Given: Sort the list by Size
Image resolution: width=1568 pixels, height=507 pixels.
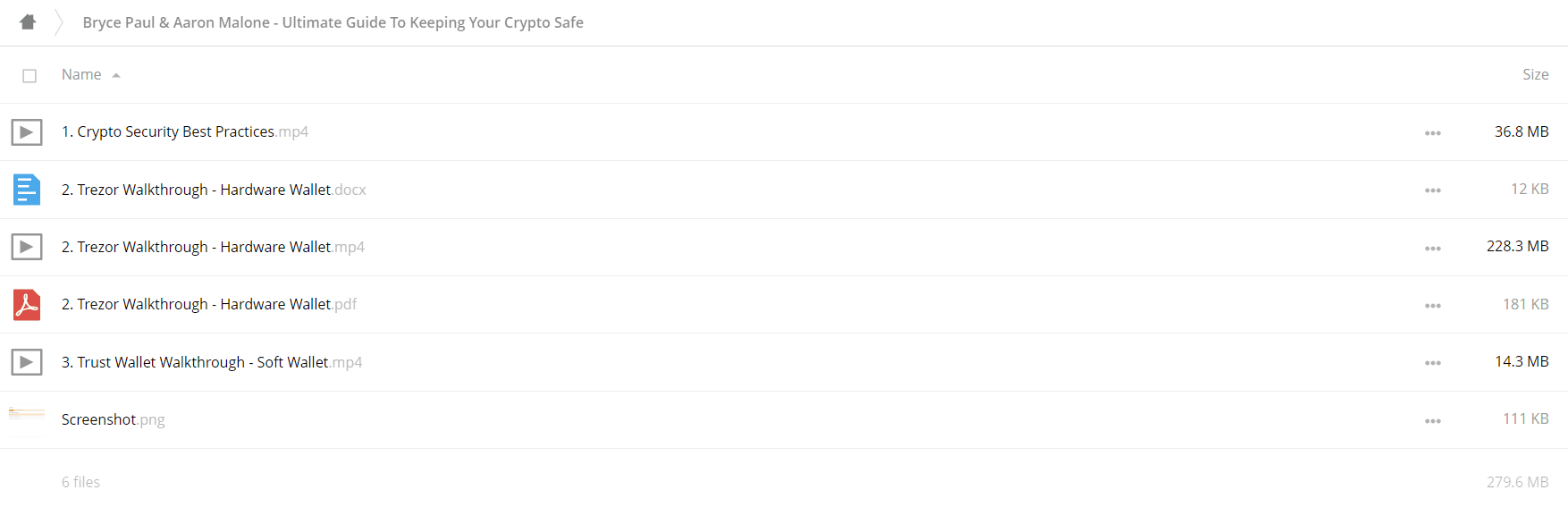Looking at the screenshot, I should (1535, 75).
